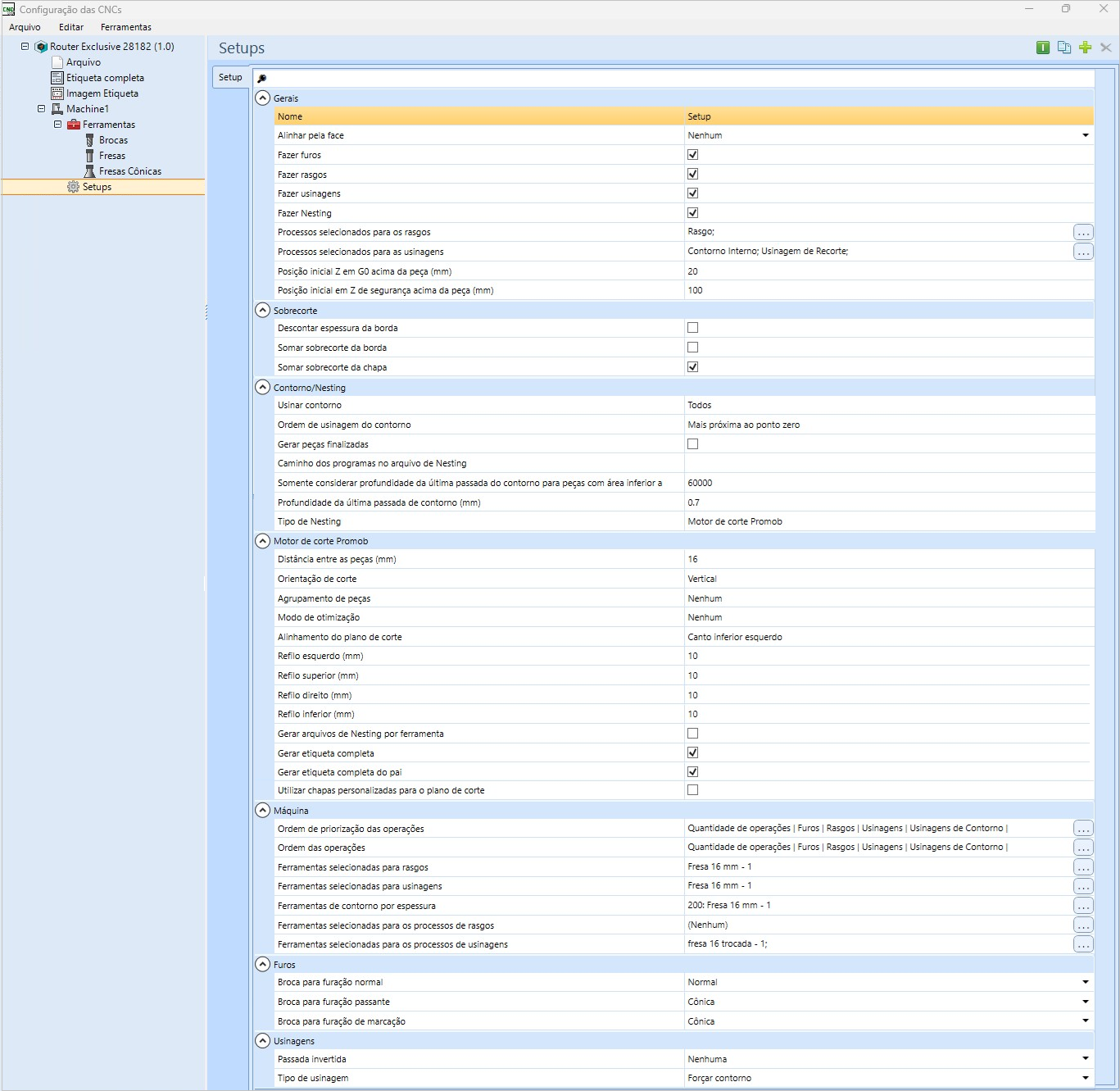
Task: Enable Gerar arquivos de Nesting por ferramenta
Action: coord(693,734)
